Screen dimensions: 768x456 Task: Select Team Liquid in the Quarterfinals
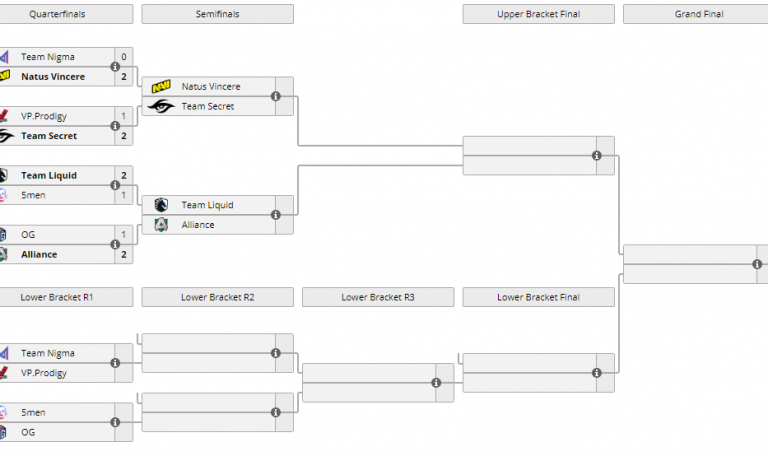49,175
